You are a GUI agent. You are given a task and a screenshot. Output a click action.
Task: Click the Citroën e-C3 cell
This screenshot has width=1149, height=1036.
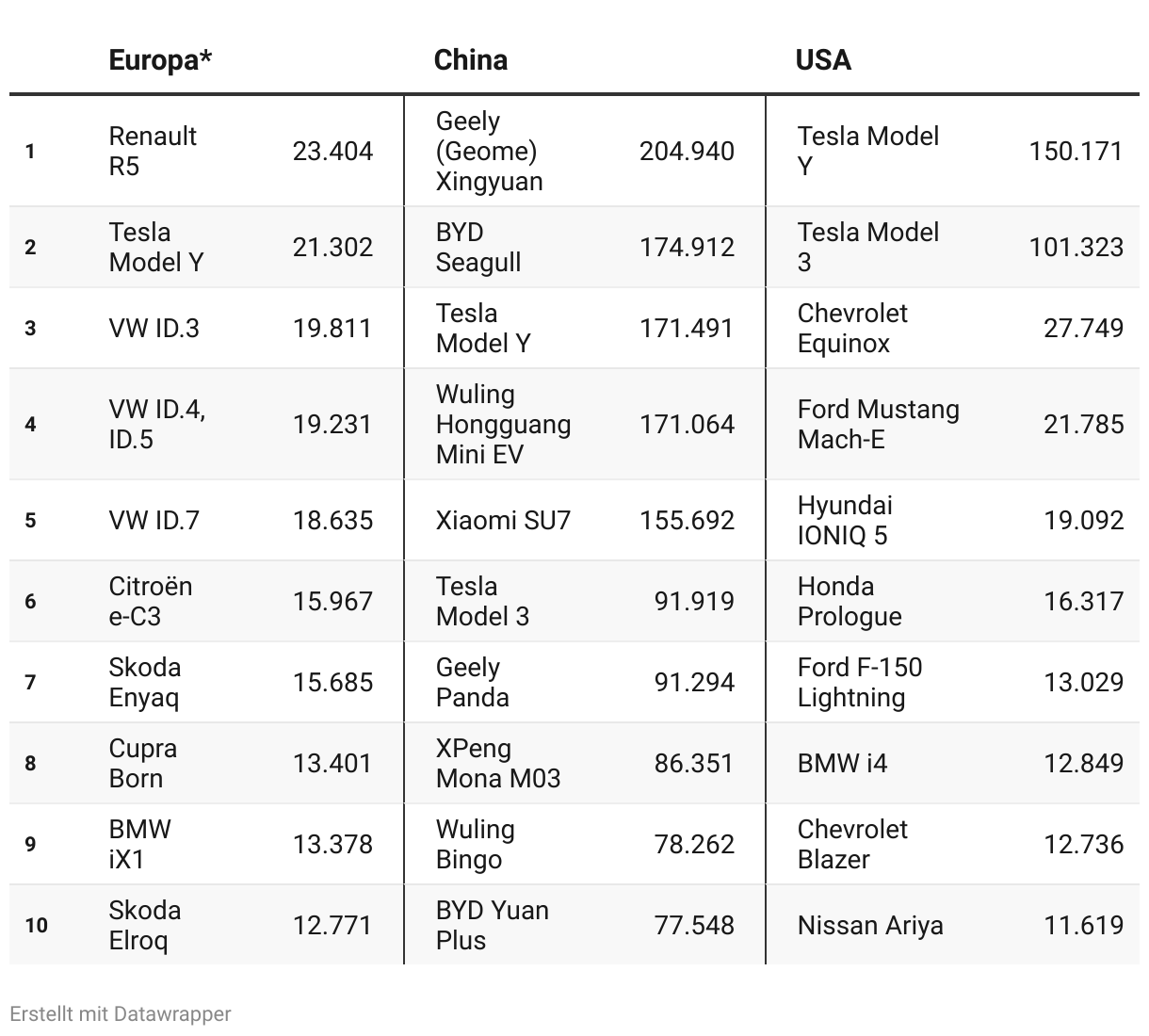point(151,601)
